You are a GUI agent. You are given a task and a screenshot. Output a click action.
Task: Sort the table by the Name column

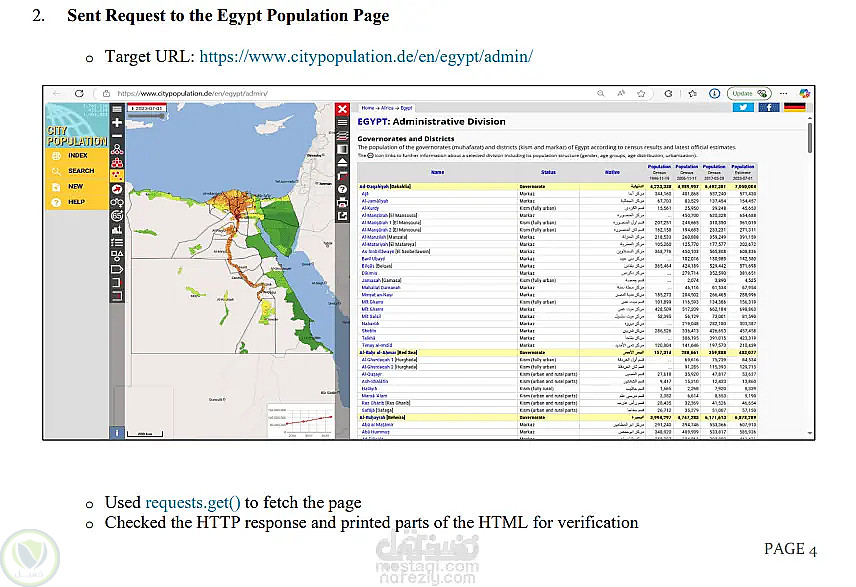[x=437, y=172]
